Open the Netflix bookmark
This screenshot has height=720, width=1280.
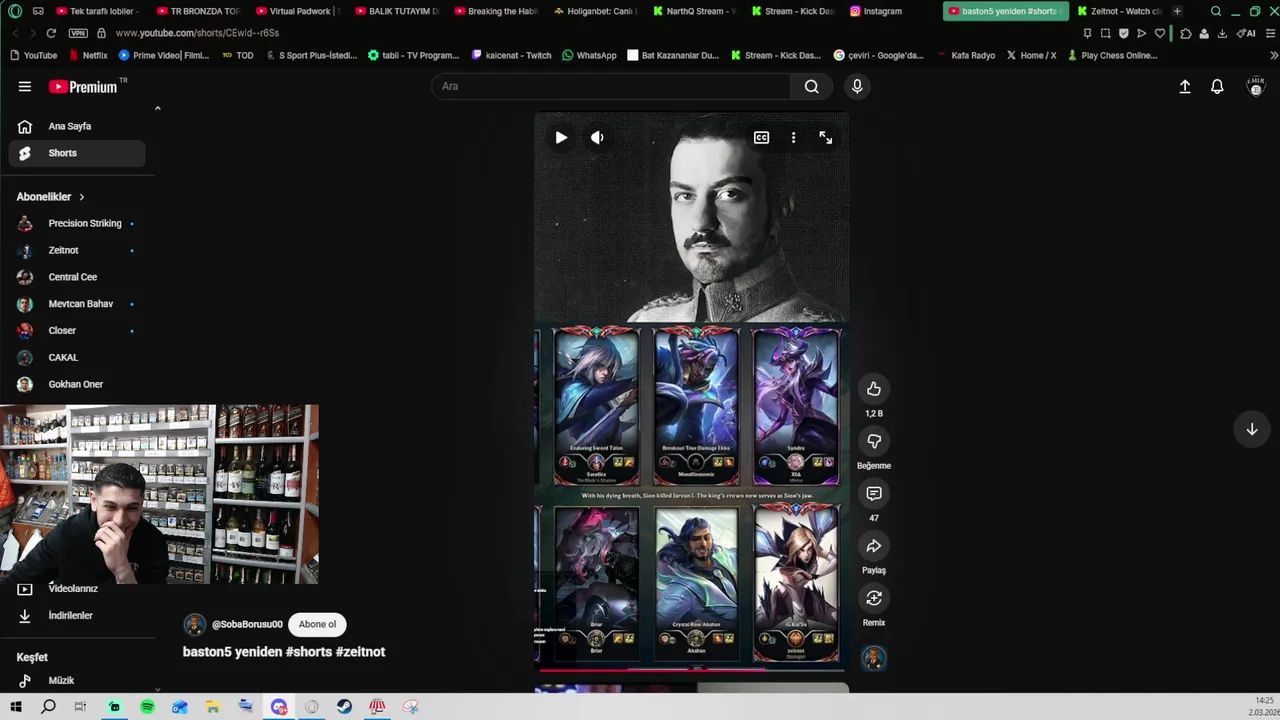point(88,55)
